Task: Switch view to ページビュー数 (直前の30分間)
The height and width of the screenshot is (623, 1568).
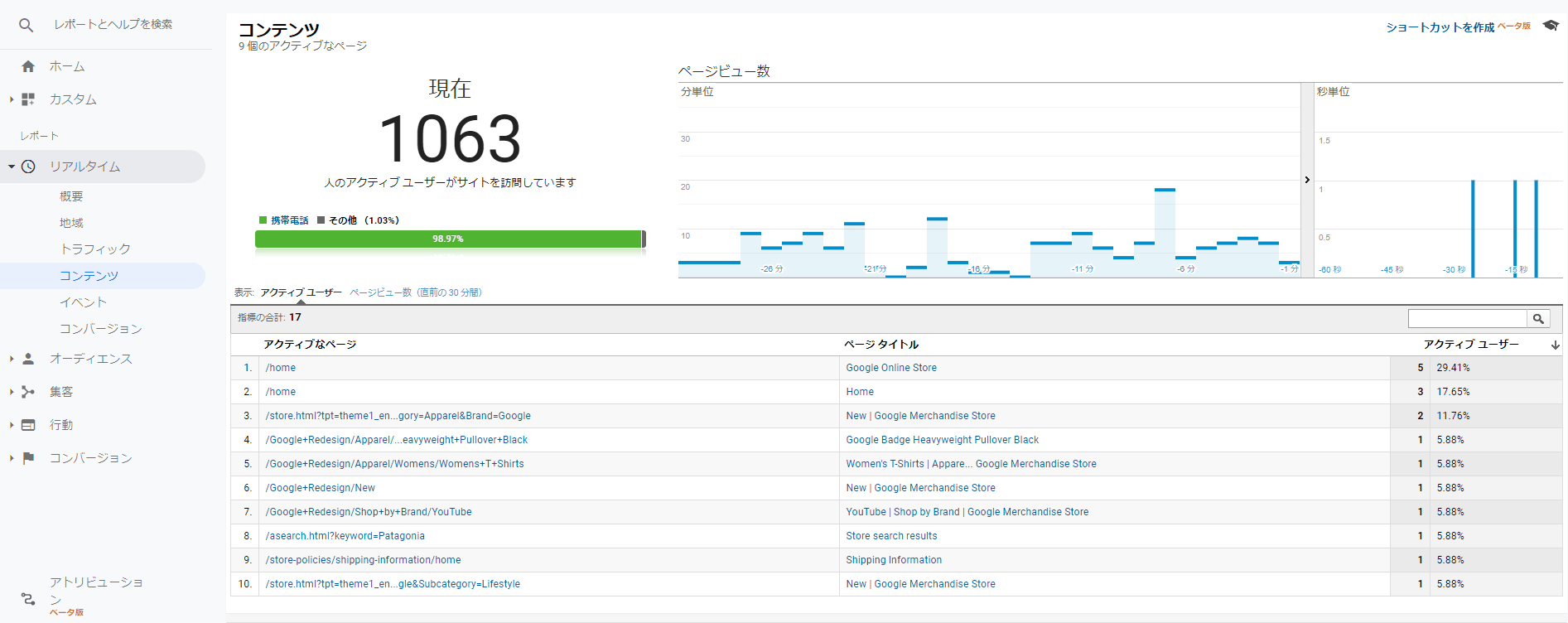Action: pyautogui.click(x=416, y=292)
